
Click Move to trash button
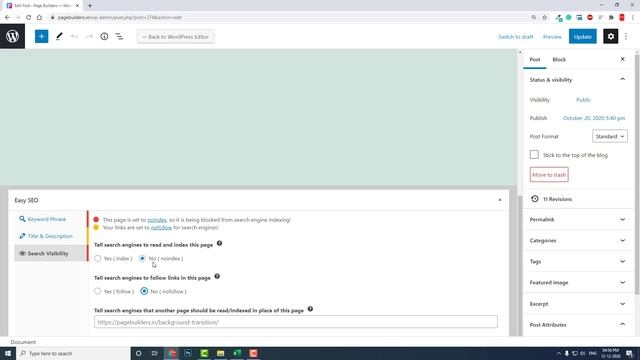pos(549,175)
